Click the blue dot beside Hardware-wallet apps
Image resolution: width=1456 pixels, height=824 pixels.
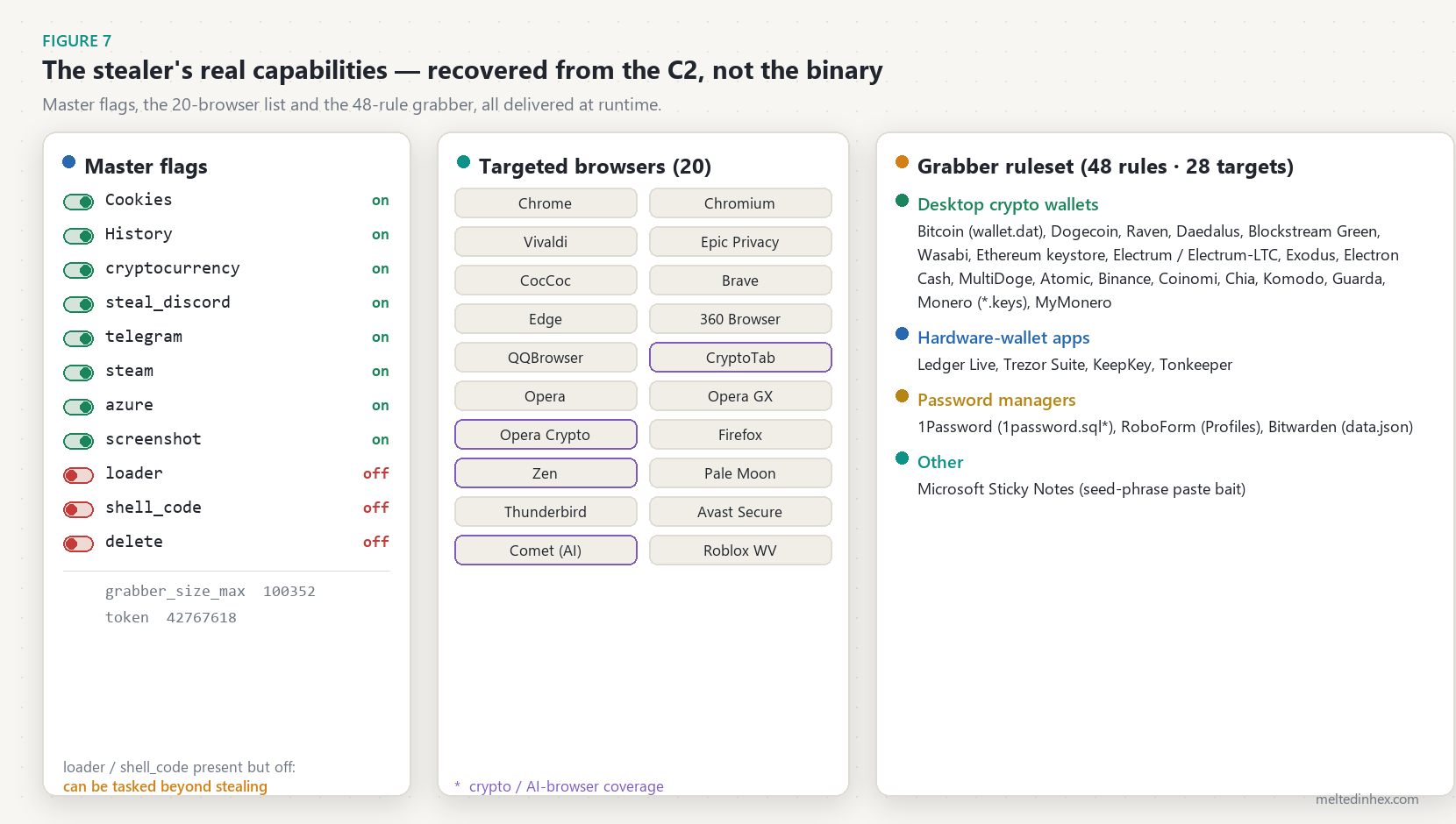tap(902, 333)
